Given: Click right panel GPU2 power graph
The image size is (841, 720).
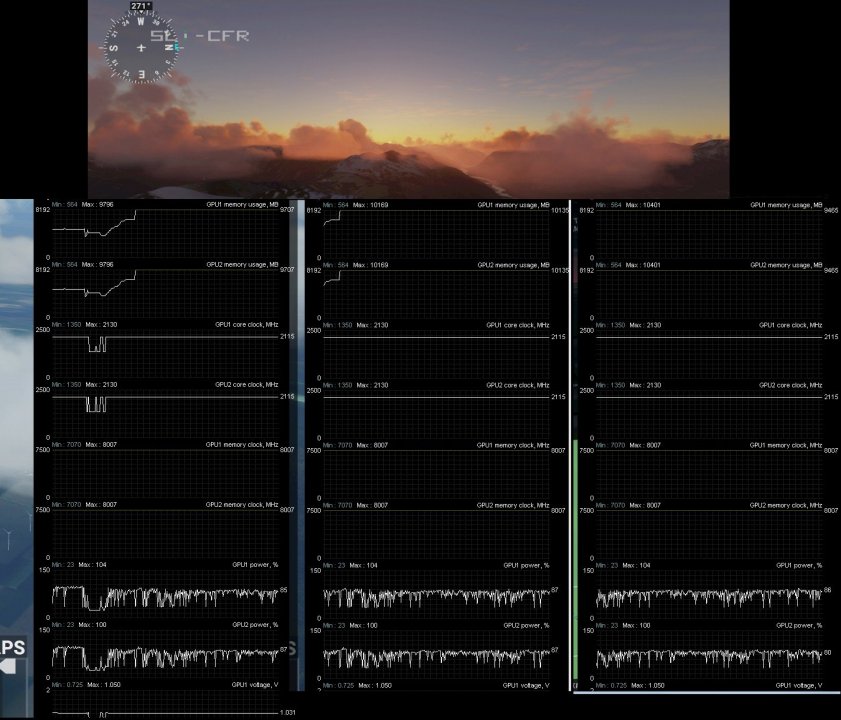Looking at the screenshot, I should pos(708,656).
